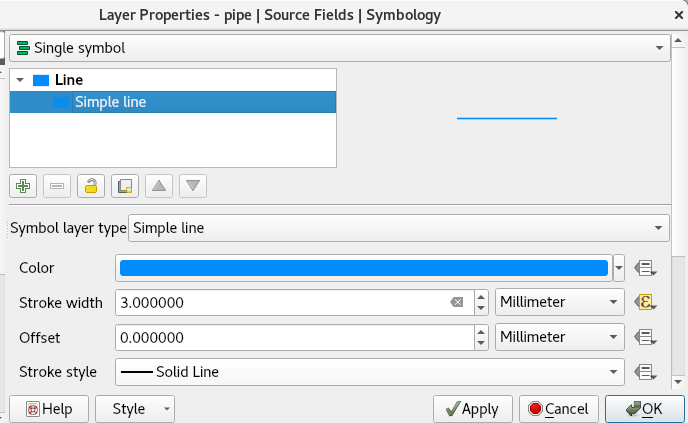Select the Simple line tree item
Image resolution: width=688 pixels, height=423 pixels.
(173, 102)
